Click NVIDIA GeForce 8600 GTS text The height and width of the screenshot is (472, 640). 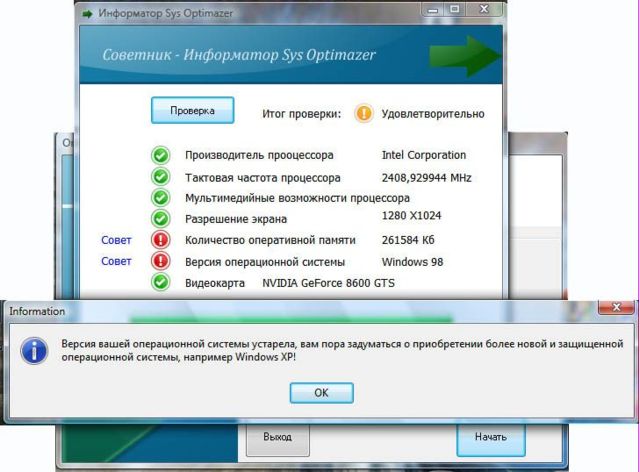pos(328,283)
